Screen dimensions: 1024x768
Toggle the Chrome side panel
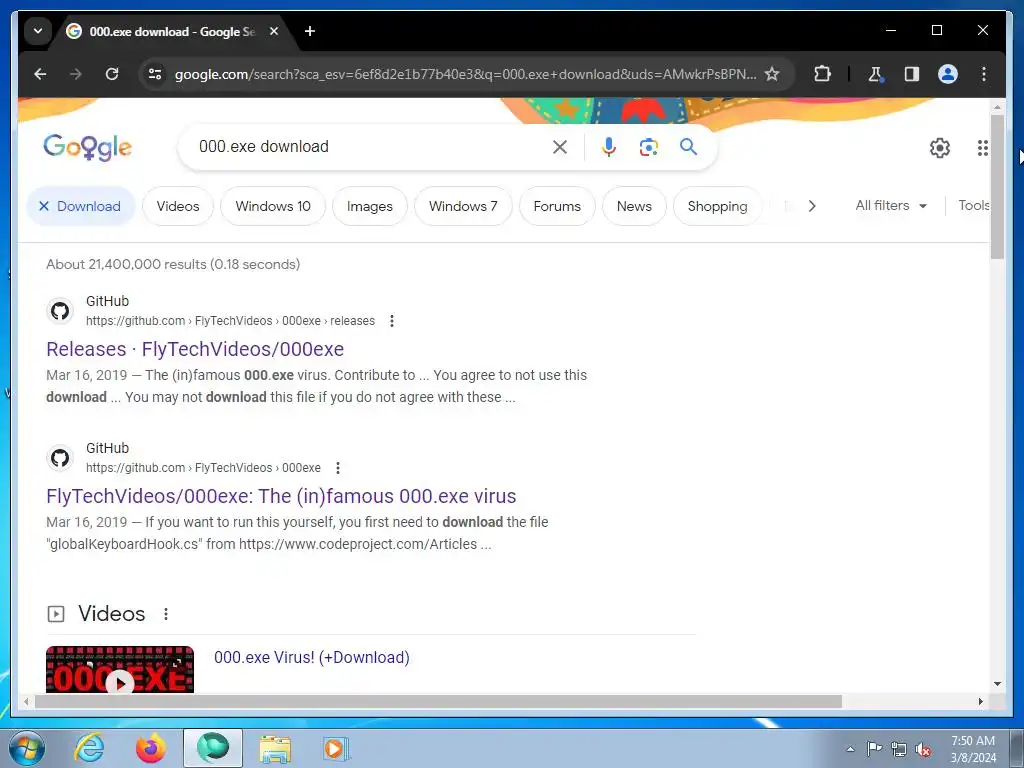912,74
